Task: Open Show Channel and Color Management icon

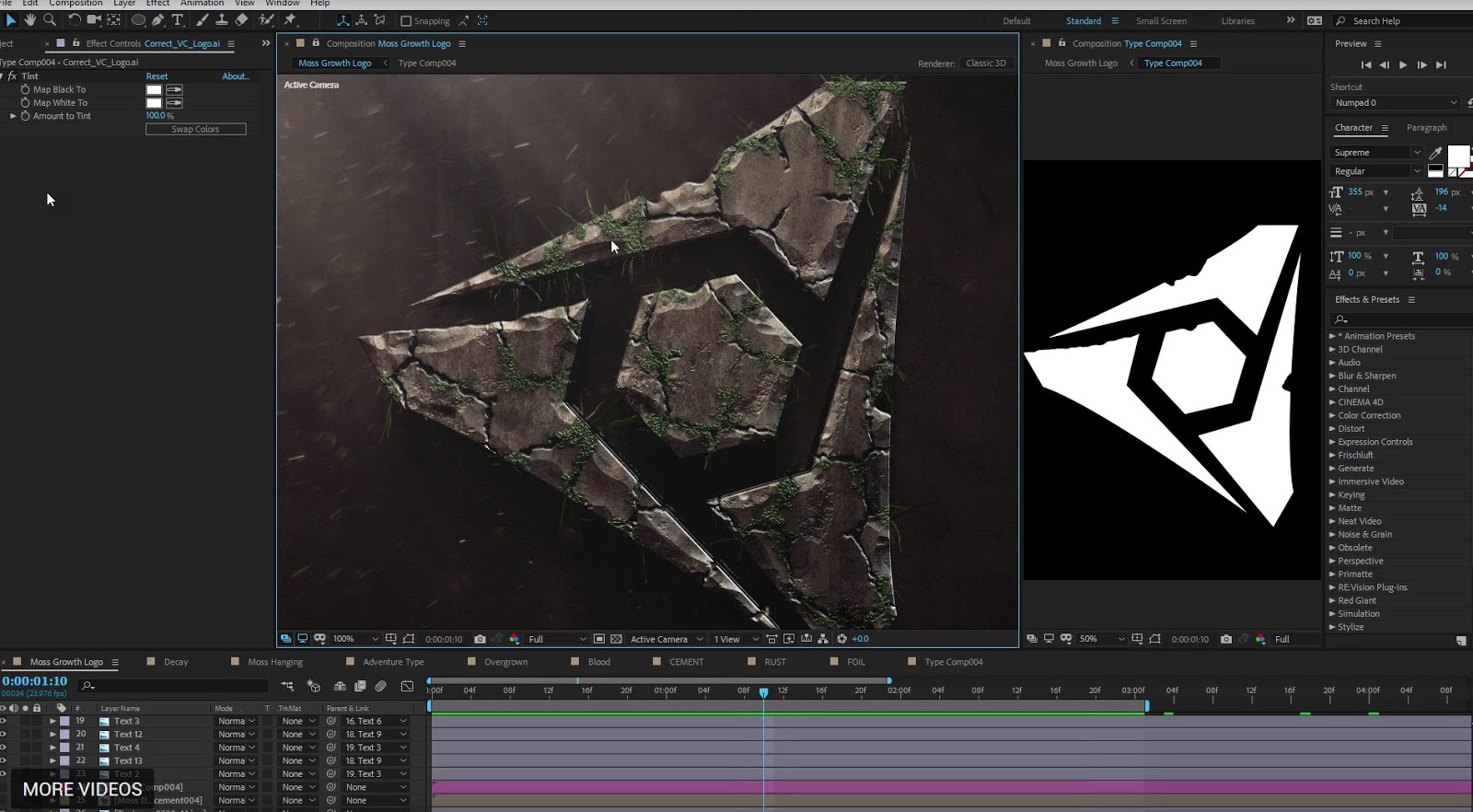Action: coord(514,639)
